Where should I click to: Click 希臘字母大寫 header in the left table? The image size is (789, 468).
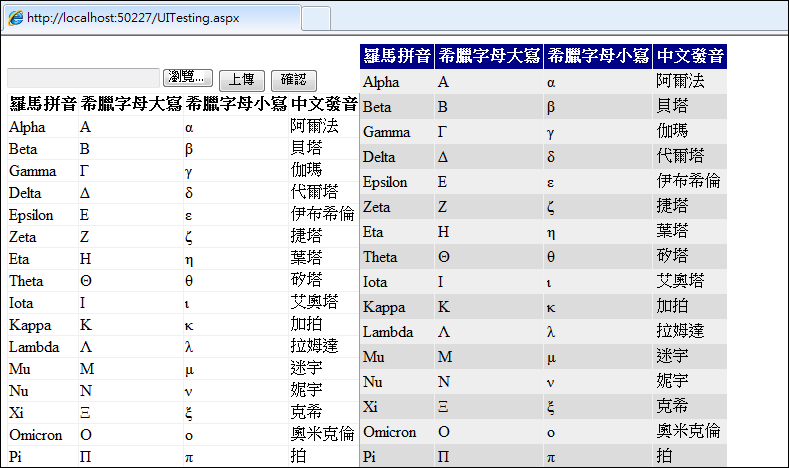pyautogui.click(x=131, y=104)
